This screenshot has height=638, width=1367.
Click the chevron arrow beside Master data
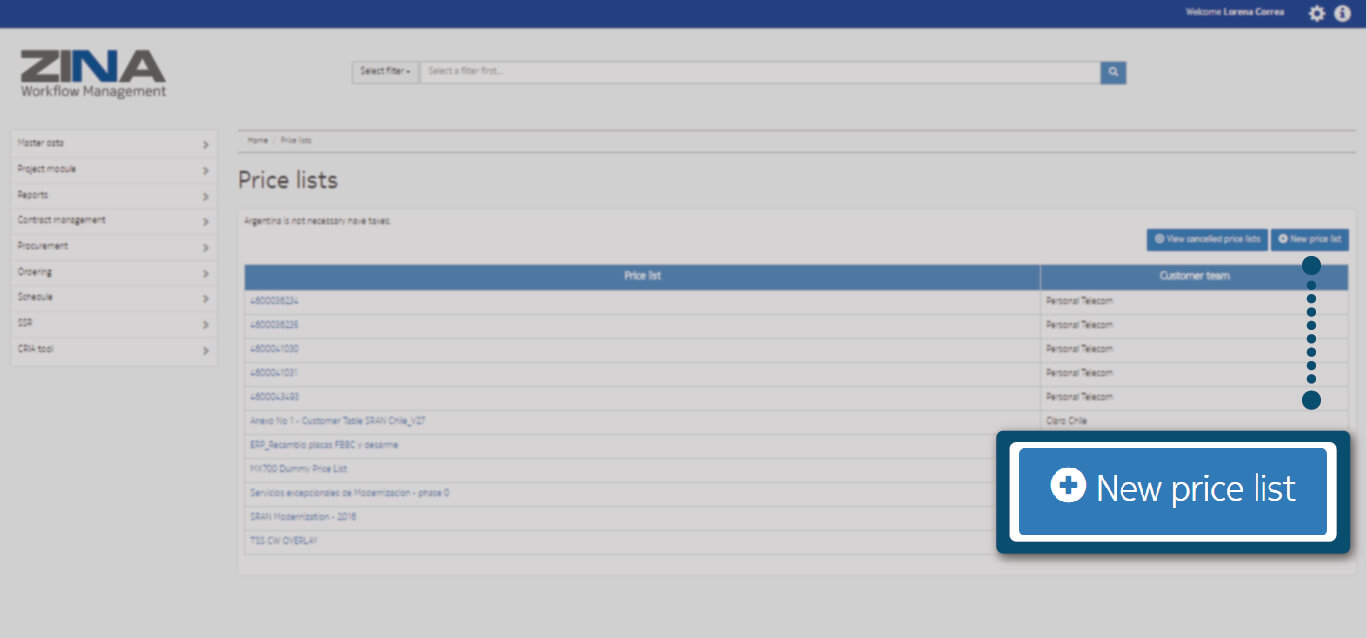tap(205, 145)
